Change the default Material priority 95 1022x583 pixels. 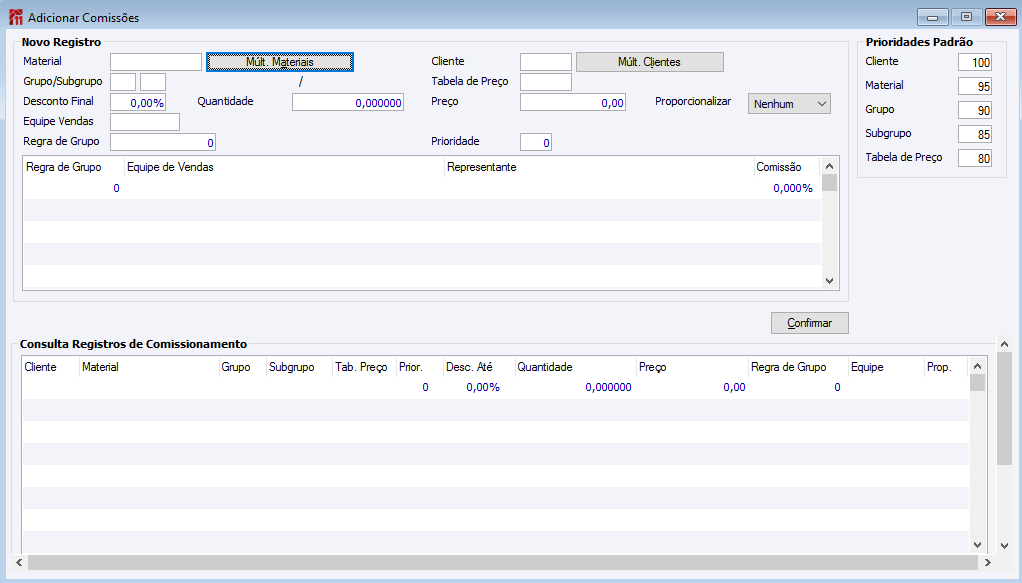[975, 86]
